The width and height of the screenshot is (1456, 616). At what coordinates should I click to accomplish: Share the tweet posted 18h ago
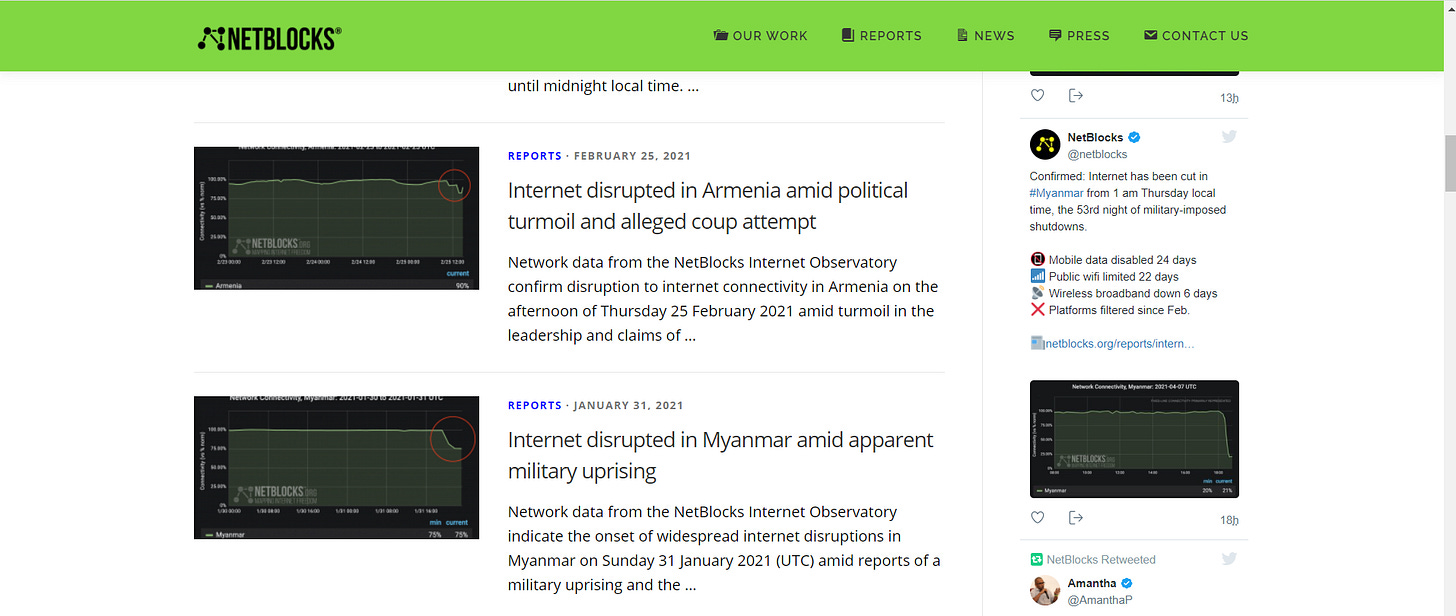pyautogui.click(x=1076, y=518)
